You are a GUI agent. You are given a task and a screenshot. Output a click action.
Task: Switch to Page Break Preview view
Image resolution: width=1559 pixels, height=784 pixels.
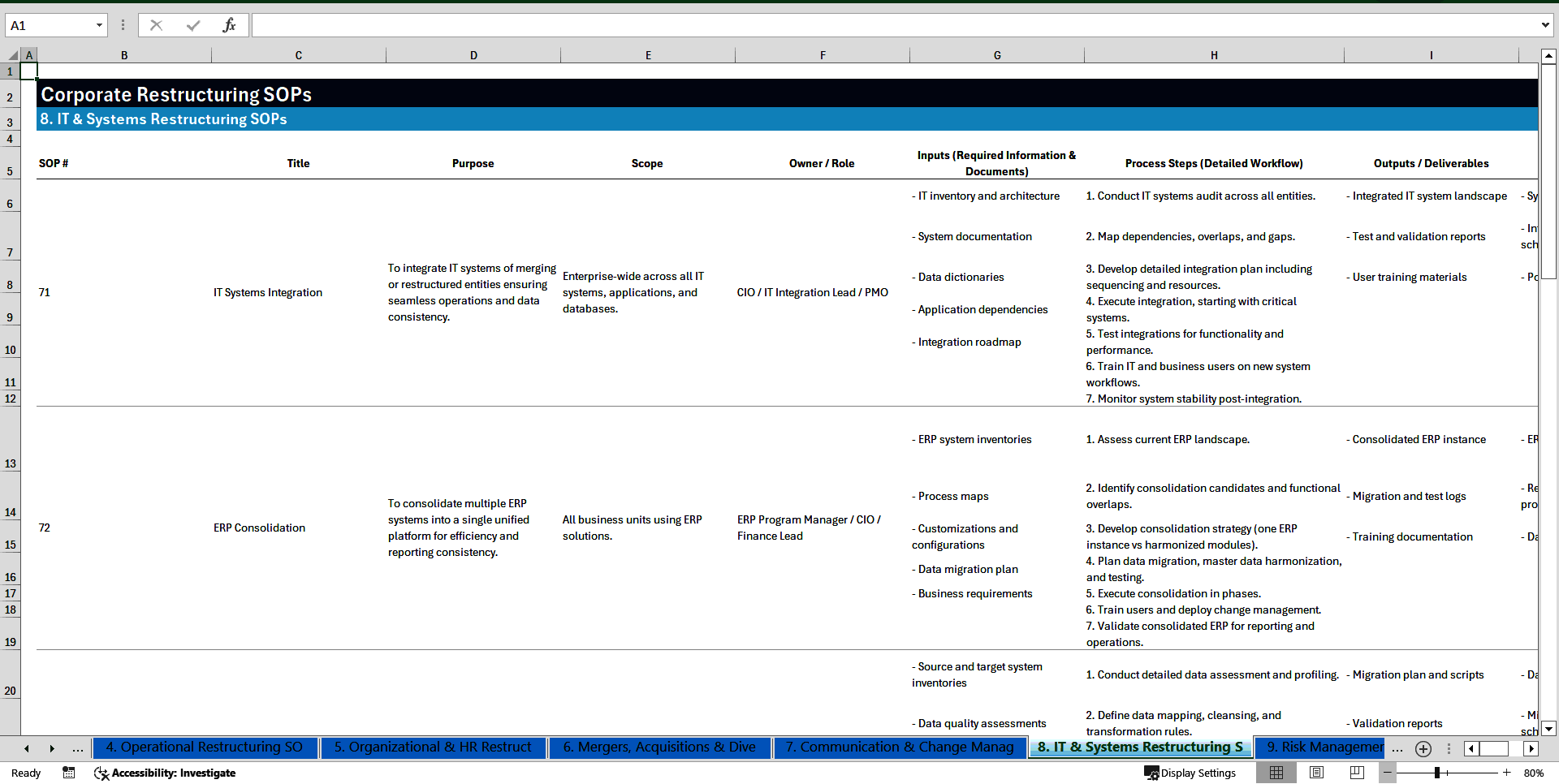tap(1357, 773)
